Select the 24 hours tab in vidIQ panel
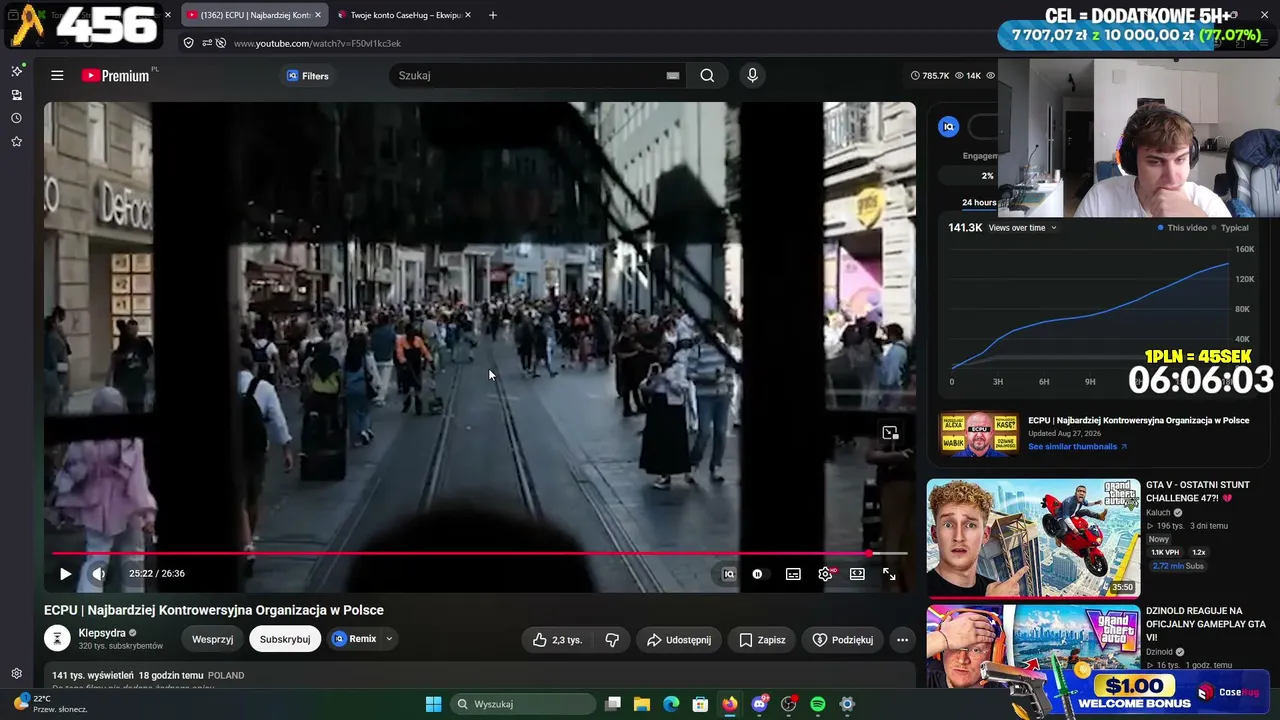The width and height of the screenshot is (1280, 720). point(979,202)
